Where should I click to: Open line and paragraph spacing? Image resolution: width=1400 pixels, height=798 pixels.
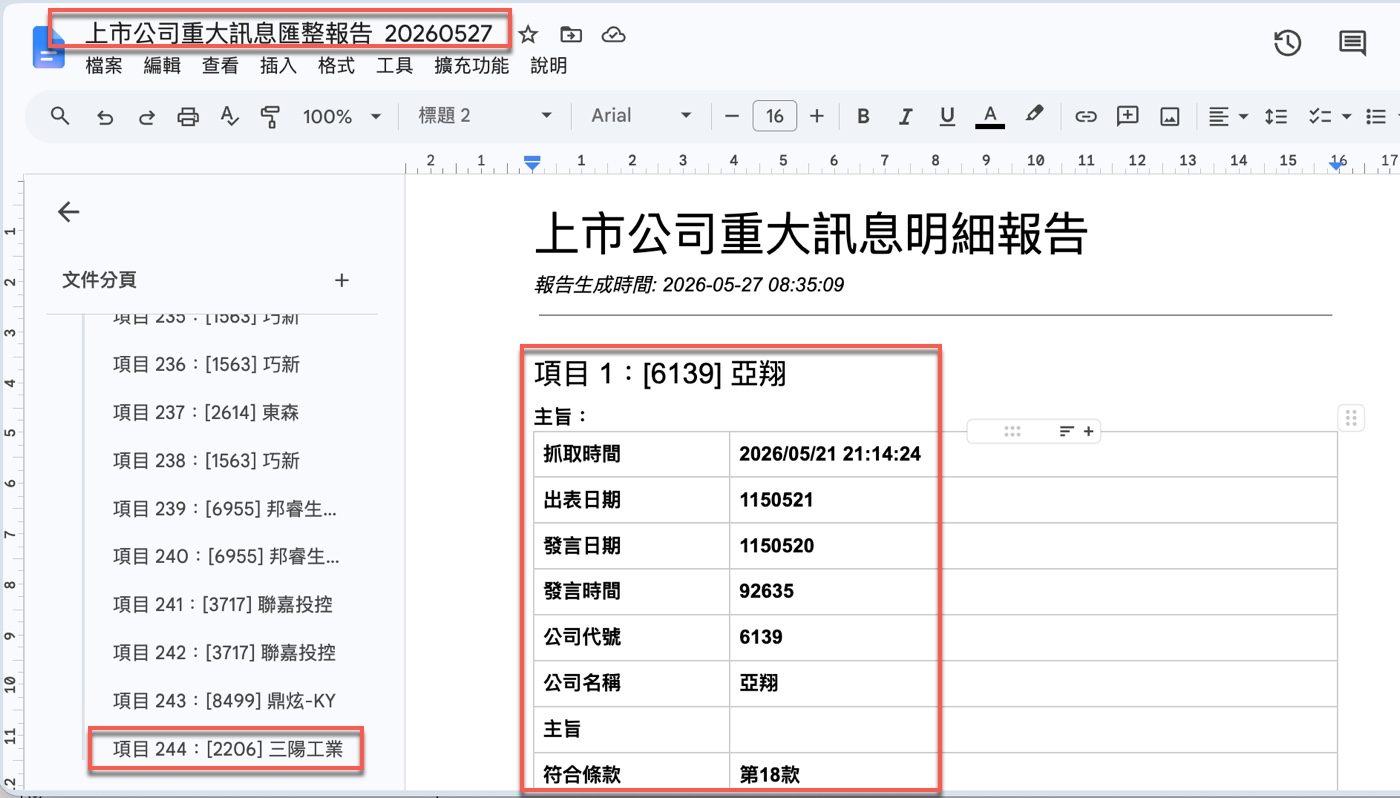(x=1275, y=117)
